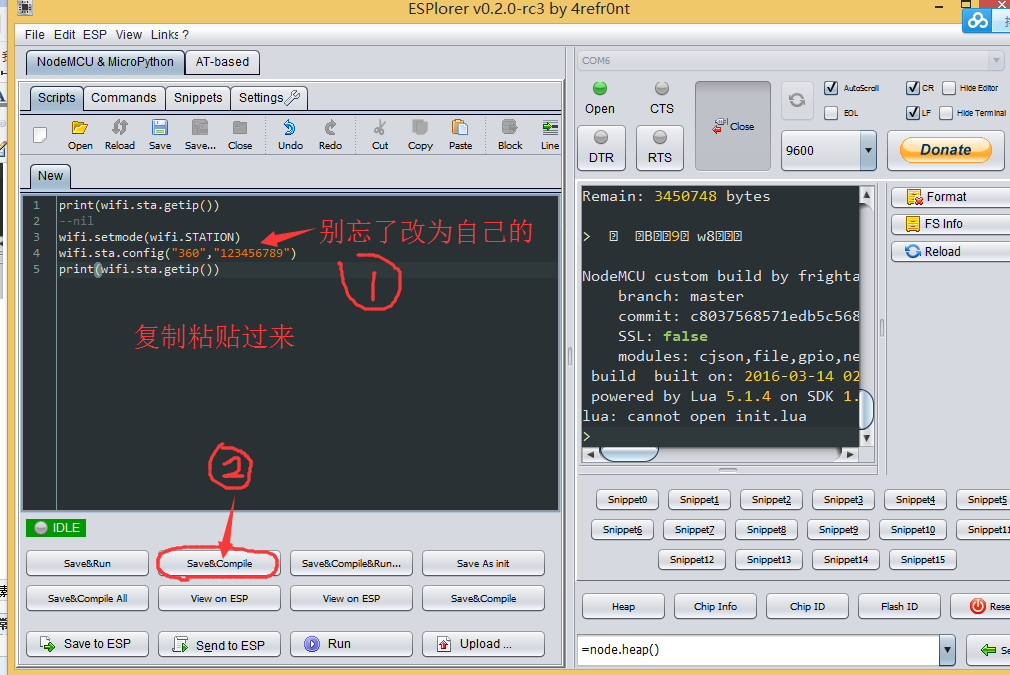
Task: Toggle the RTS line button
Action: click(x=660, y=147)
